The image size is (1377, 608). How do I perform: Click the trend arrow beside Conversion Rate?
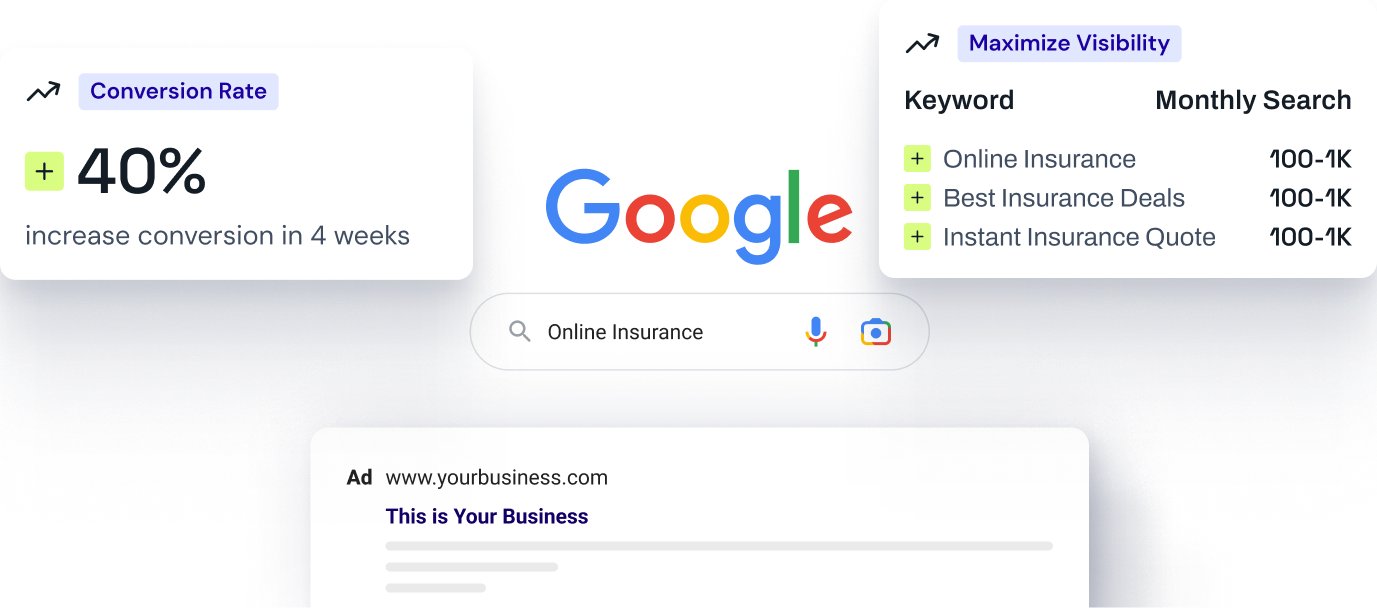(43, 92)
